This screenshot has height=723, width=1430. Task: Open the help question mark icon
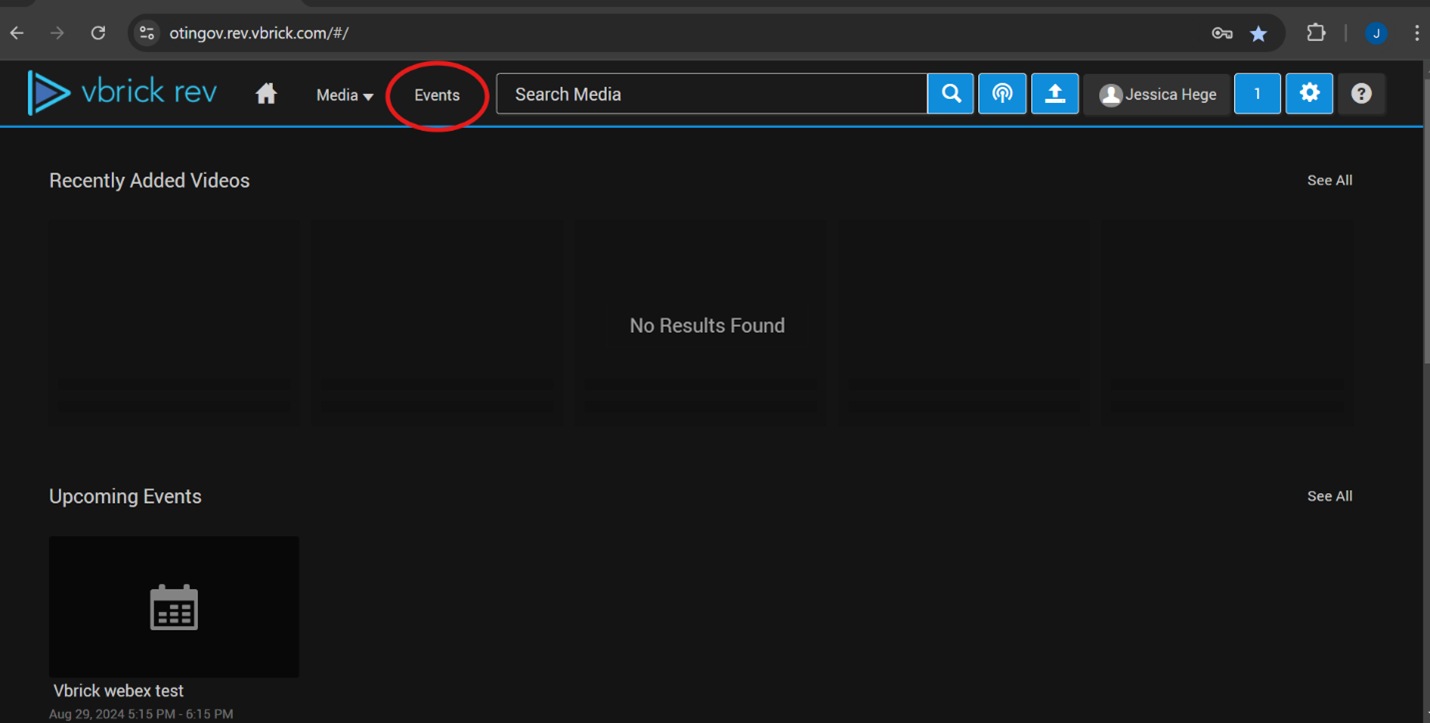(x=1361, y=94)
